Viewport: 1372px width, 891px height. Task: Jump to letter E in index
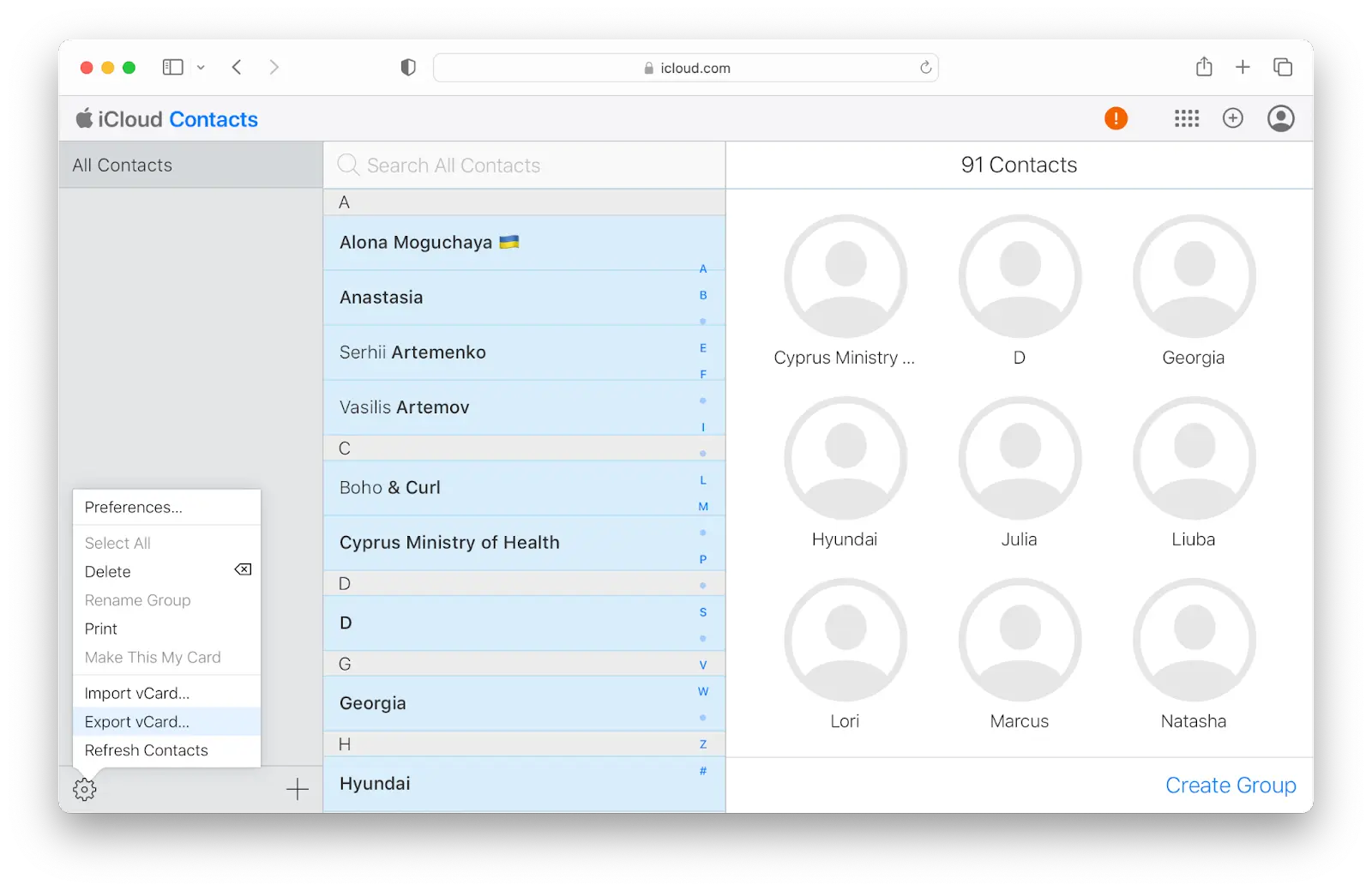click(703, 348)
